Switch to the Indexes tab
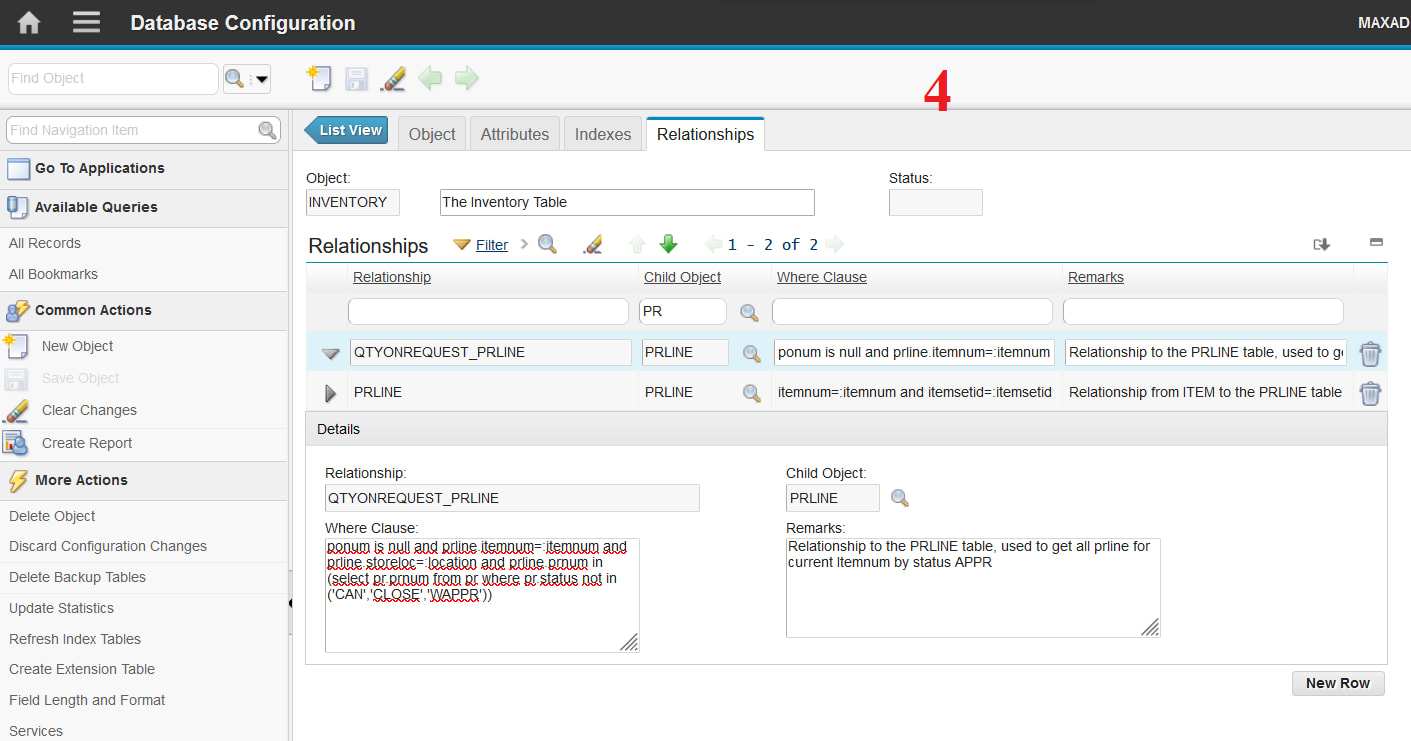 (x=603, y=134)
